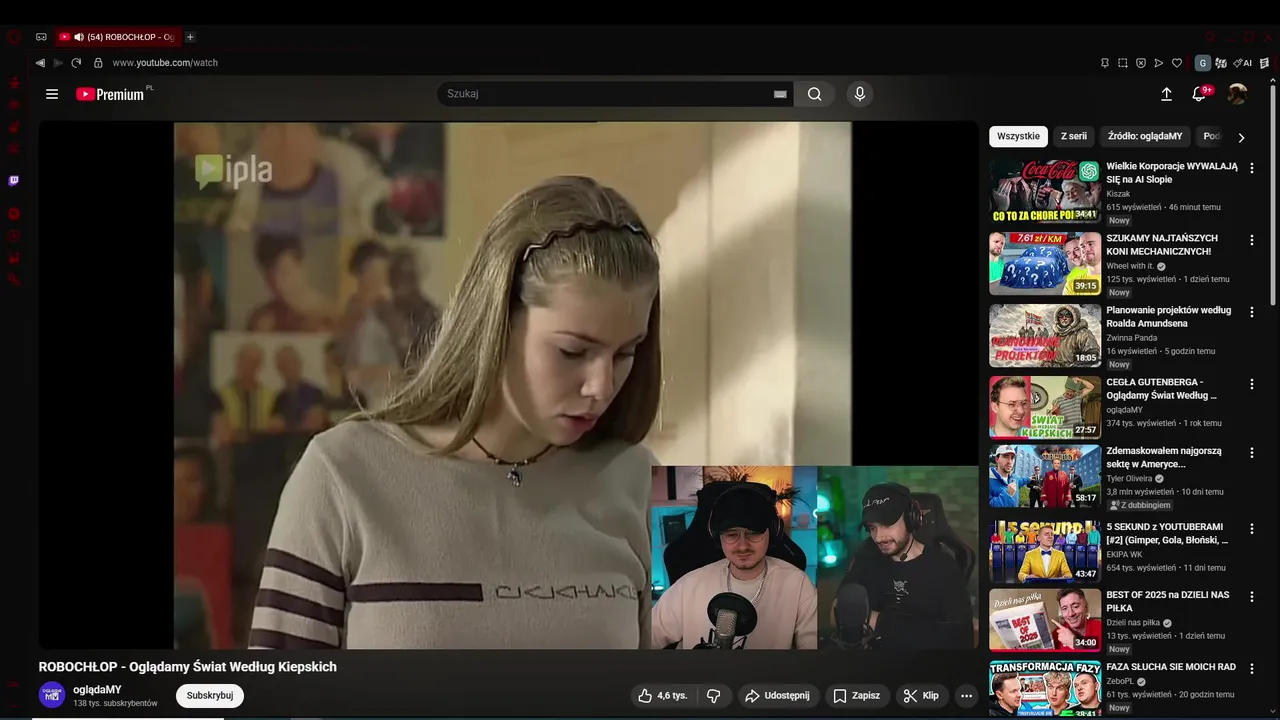Image resolution: width=1280 pixels, height=720 pixels.
Task: Open GX Corner gamepad icon
Action: pos(41,37)
